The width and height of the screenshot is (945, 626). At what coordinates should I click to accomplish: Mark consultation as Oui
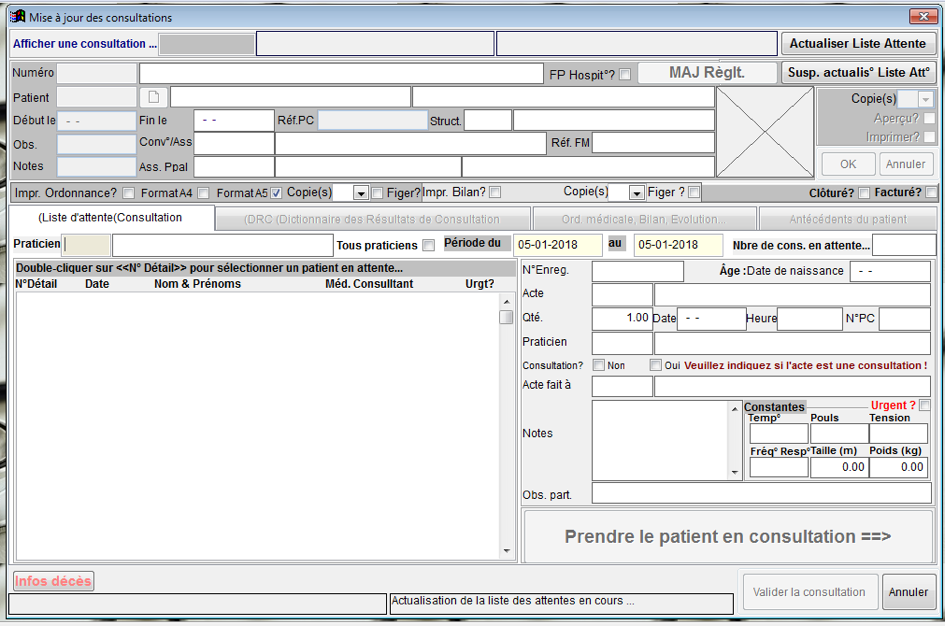pos(656,366)
